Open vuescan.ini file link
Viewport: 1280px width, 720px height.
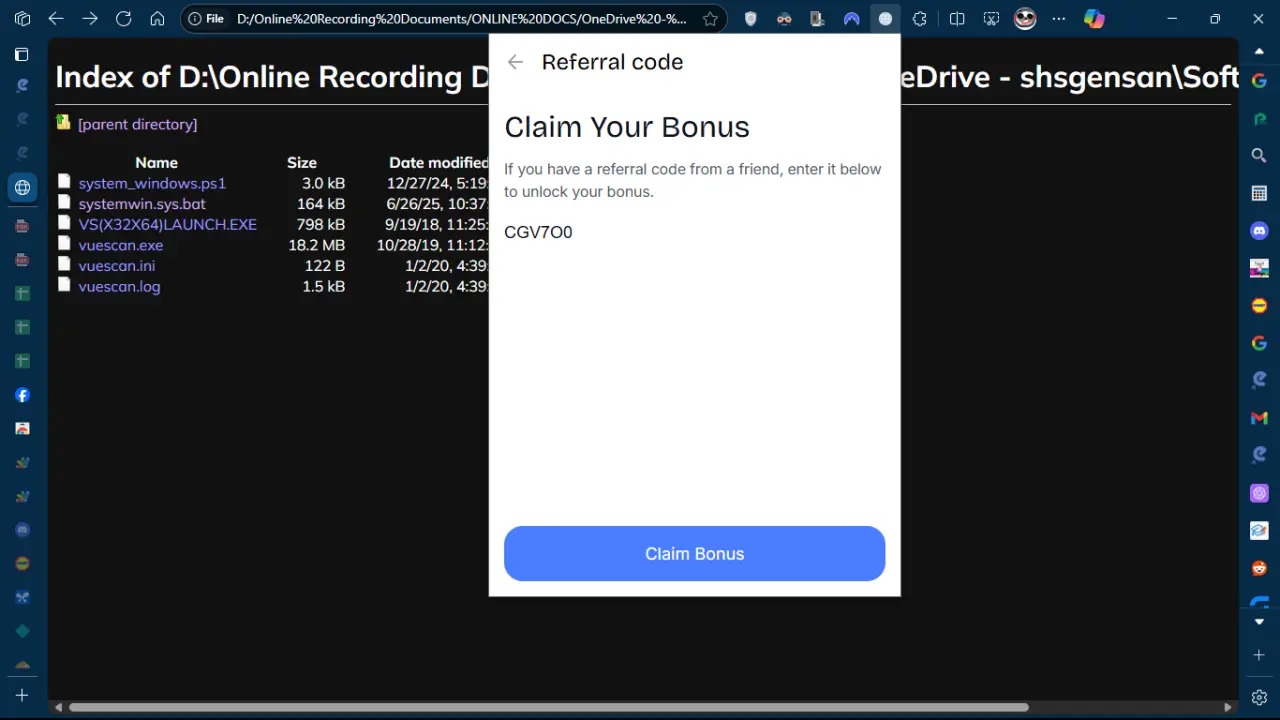coord(117,266)
